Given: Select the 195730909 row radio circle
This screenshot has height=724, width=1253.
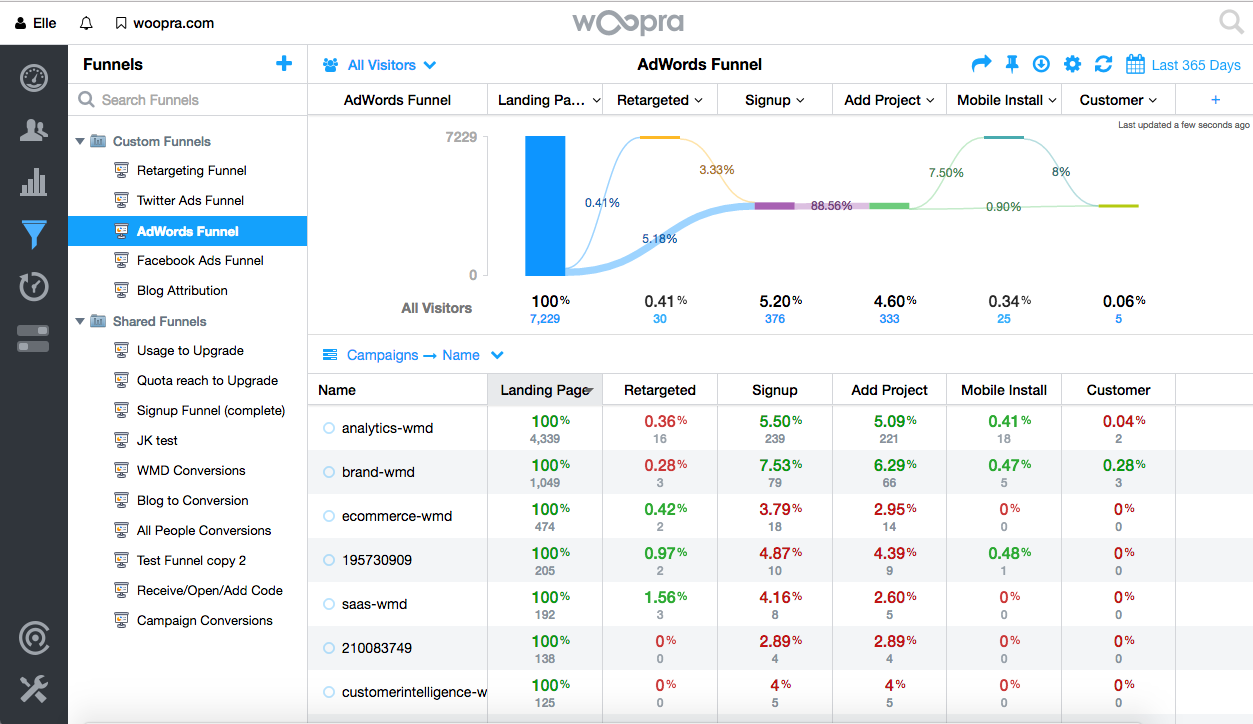Looking at the screenshot, I should pos(328,560).
